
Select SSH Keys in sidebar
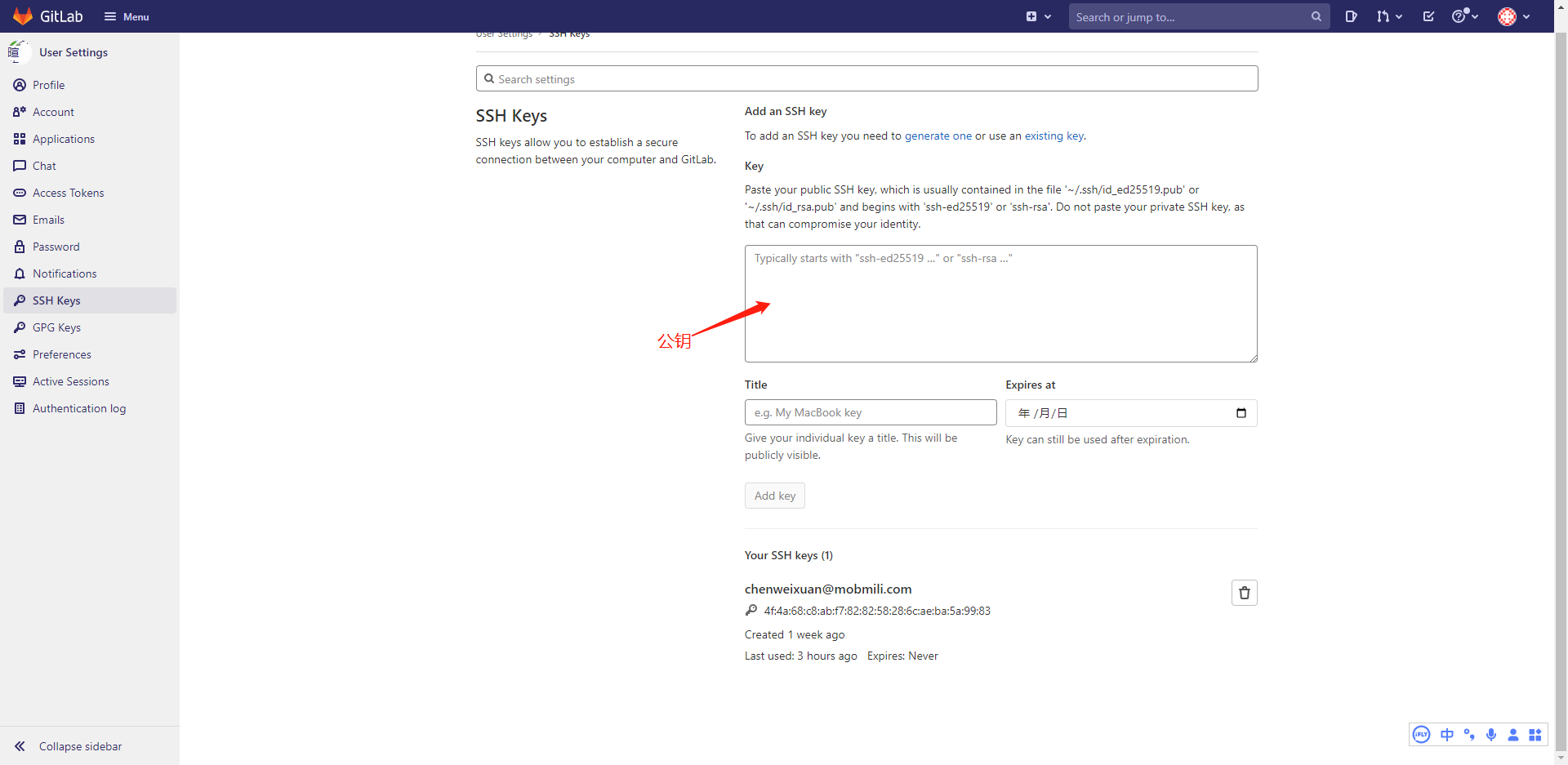[x=90, y=300]
